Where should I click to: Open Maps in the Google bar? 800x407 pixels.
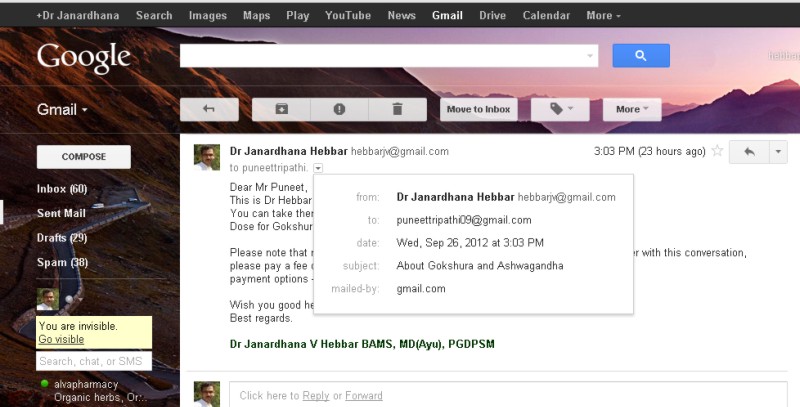point(257,15)
